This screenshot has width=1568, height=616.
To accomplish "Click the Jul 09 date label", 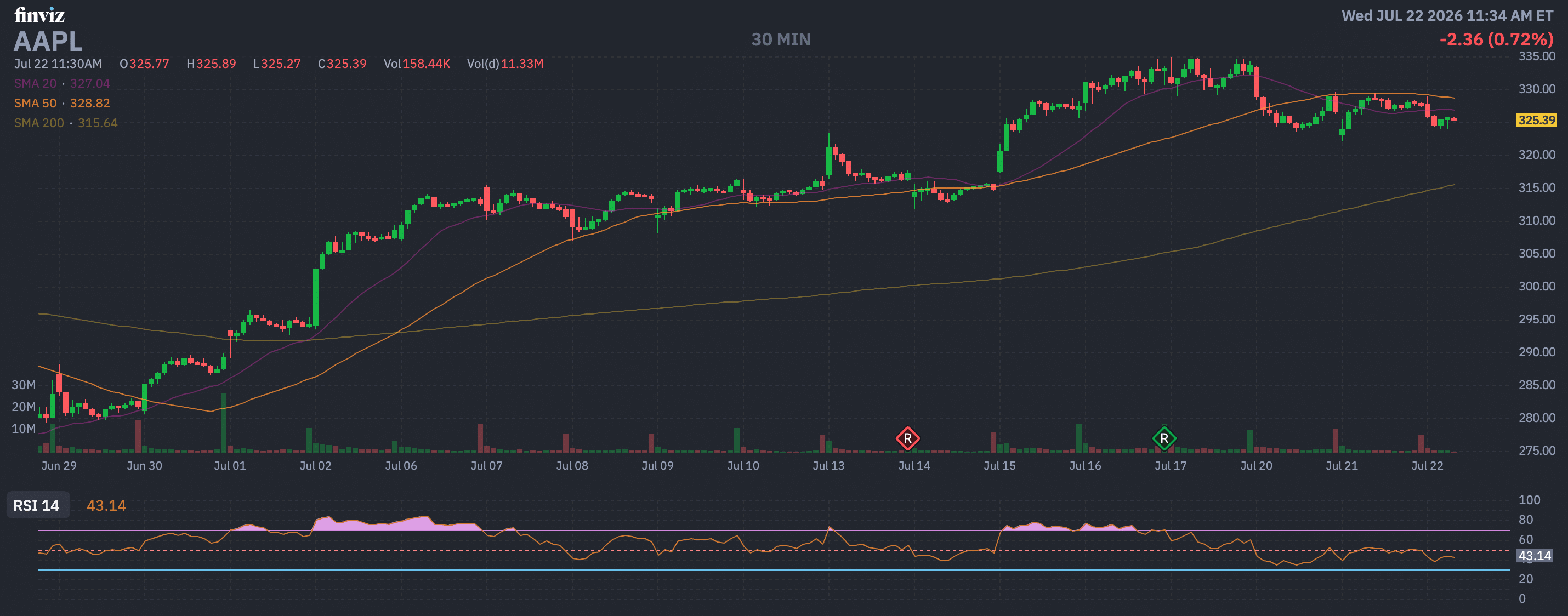I will click(657, 466).
